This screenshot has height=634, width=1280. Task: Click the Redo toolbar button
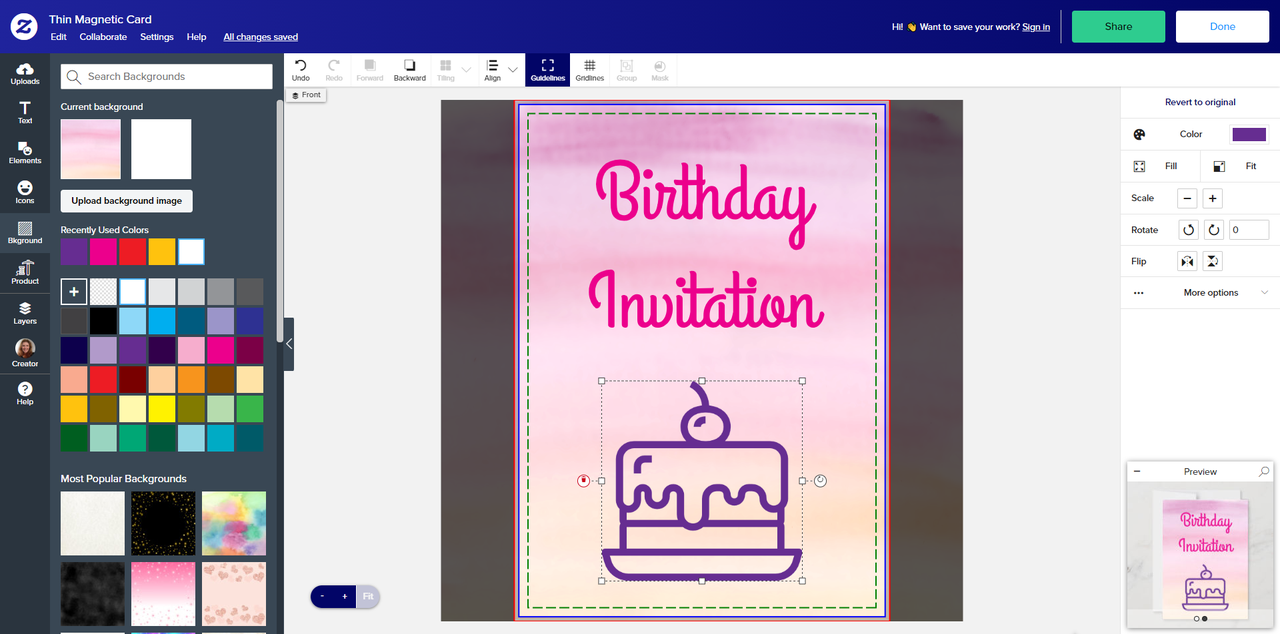coord(334,70)
